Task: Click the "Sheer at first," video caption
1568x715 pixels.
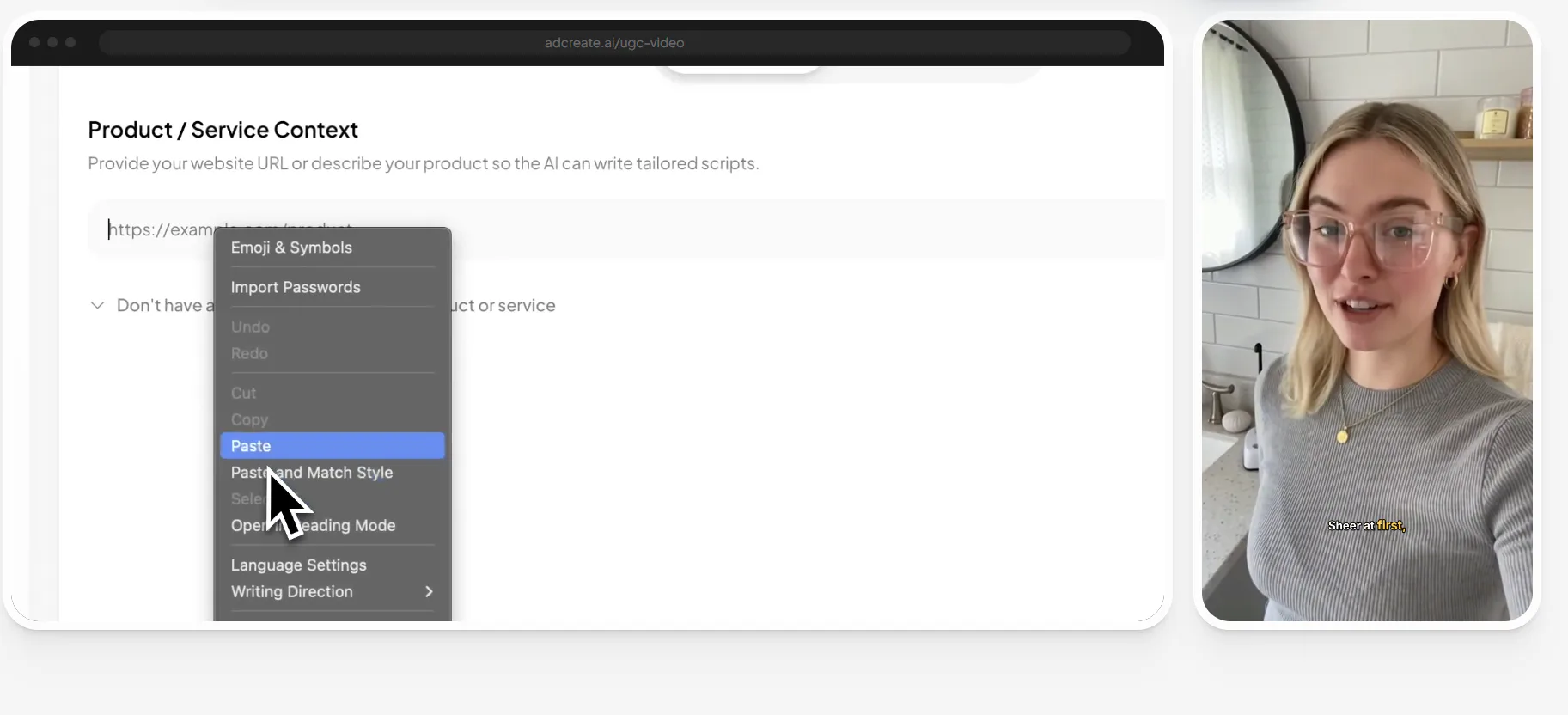Action: (1367, 525)
